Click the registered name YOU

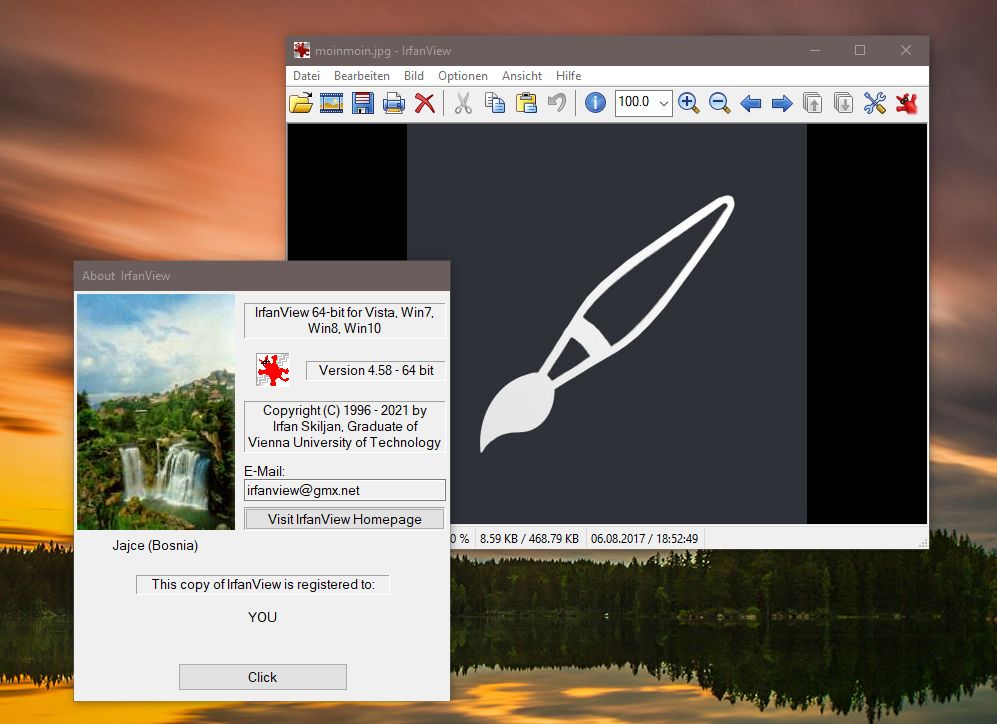(263, 617)
